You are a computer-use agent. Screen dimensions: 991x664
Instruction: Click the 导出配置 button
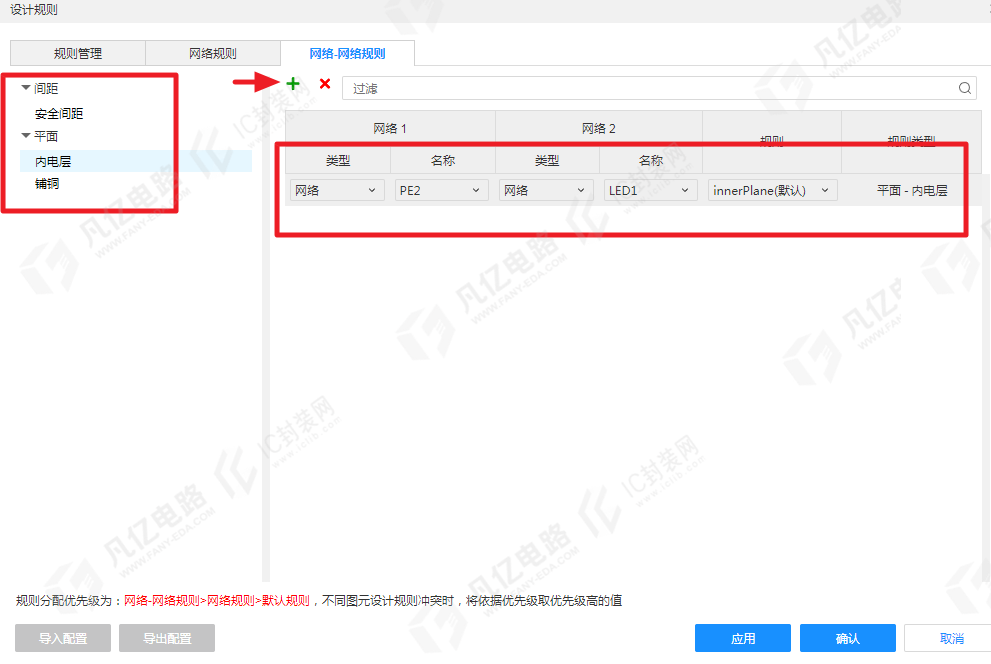point(167,638)
